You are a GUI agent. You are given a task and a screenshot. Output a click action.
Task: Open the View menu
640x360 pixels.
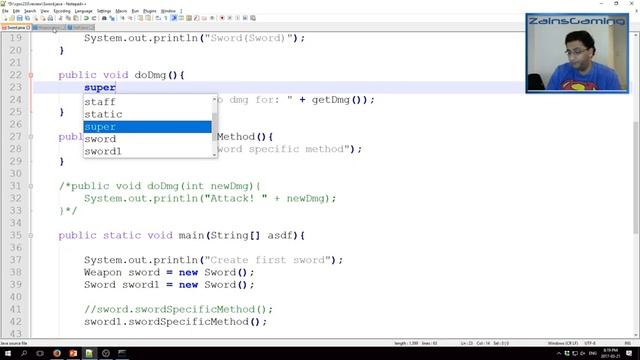coord(45,11)
